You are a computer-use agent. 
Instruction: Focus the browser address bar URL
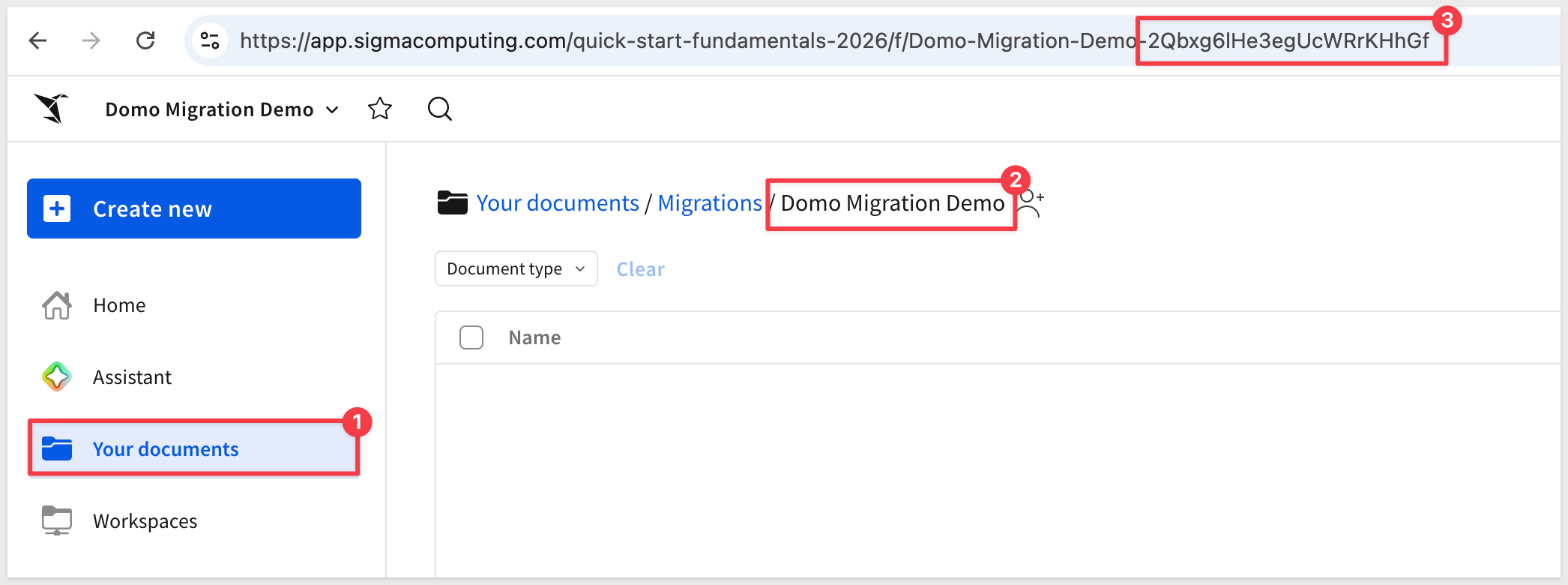[x=834, y=40]
